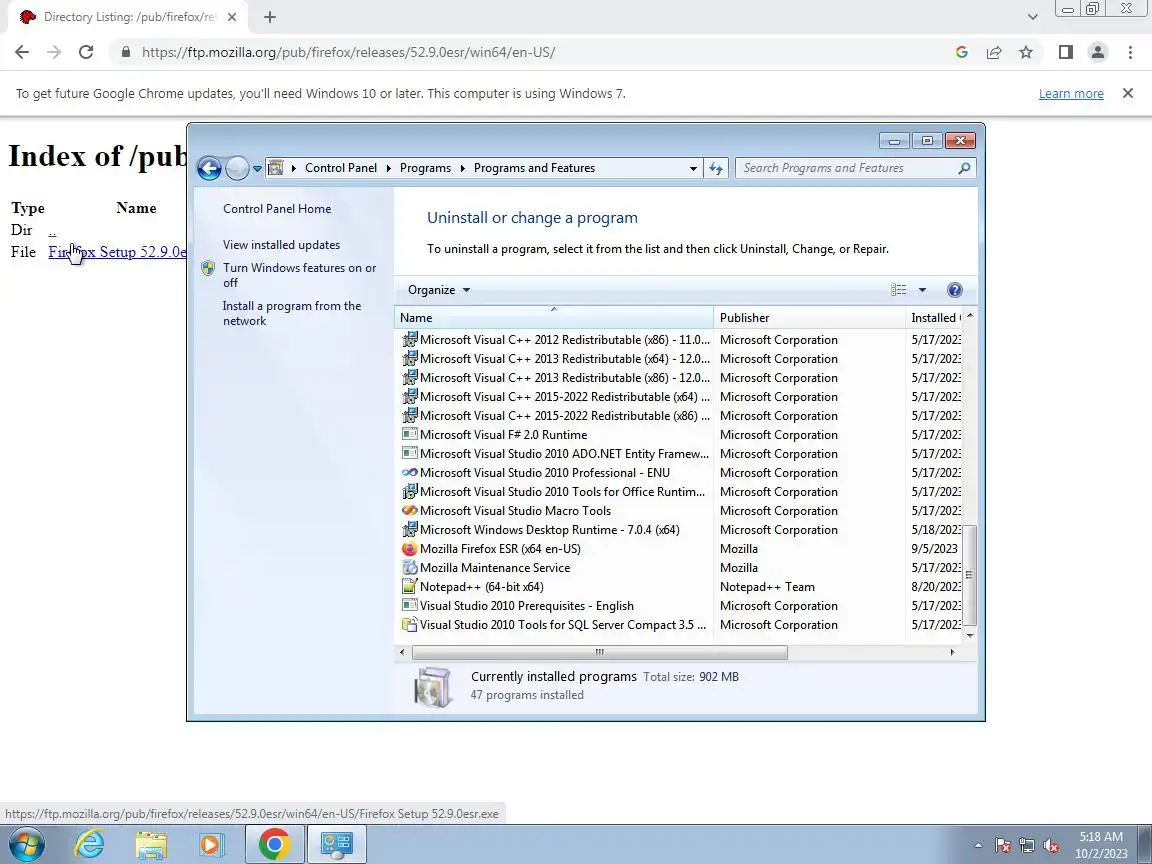Open Chrome tab search chevron
1152x864 pixels.
[x=1032, y=17]
